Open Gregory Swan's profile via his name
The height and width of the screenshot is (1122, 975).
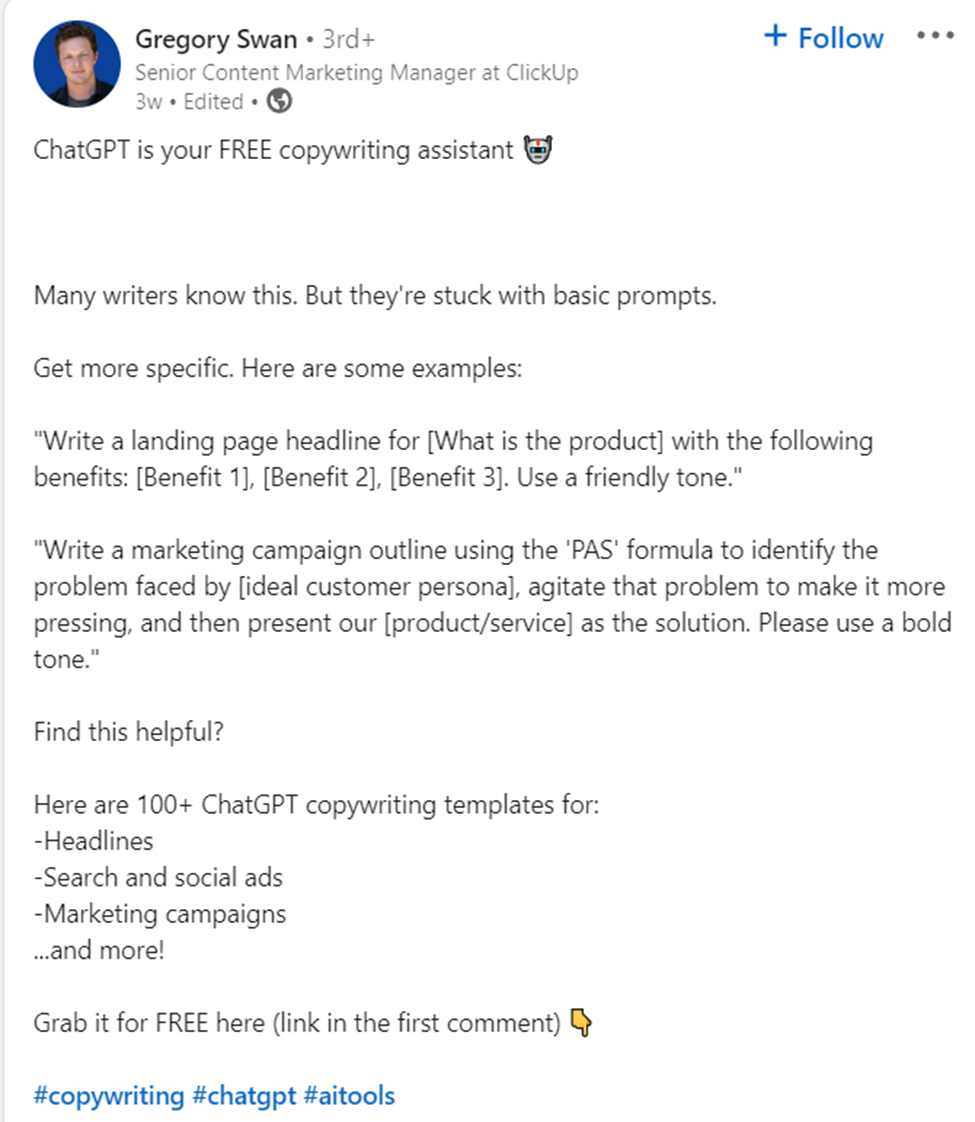pos(215,39)
